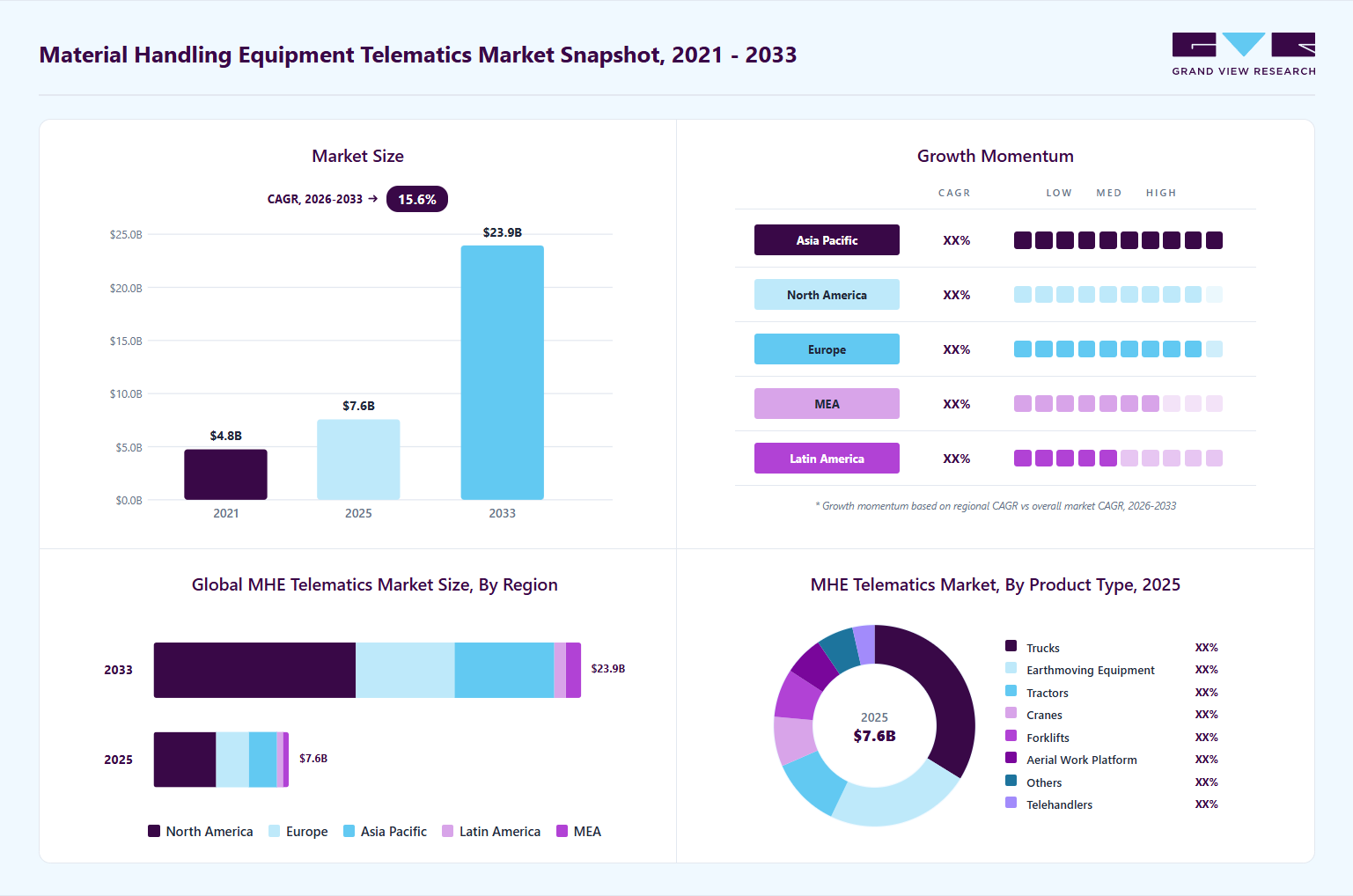Click the Forklifts legend swatch
The width and height of the screenshot is (1353, 896).
(x=1011, y=736)
